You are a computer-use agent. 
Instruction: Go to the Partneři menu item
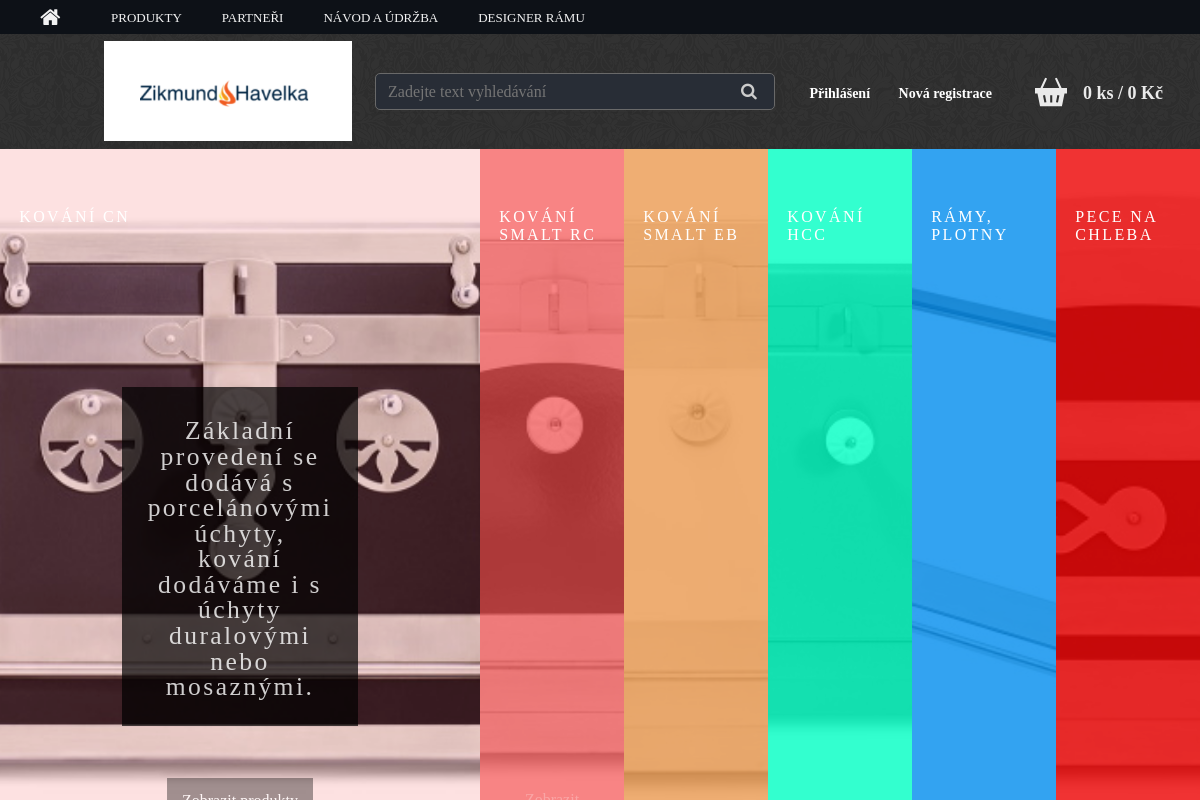252,18
